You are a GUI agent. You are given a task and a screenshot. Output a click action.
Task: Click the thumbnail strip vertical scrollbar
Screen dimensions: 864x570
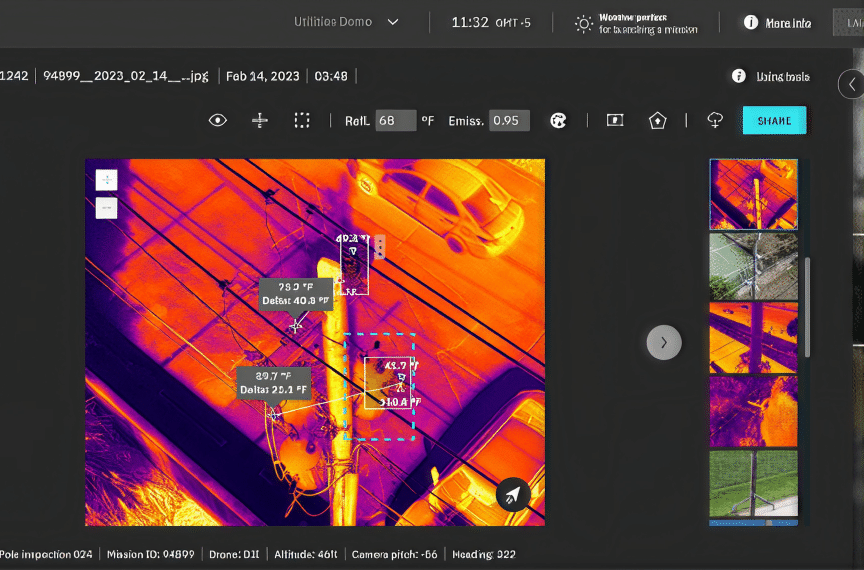(x=807, y=307)
